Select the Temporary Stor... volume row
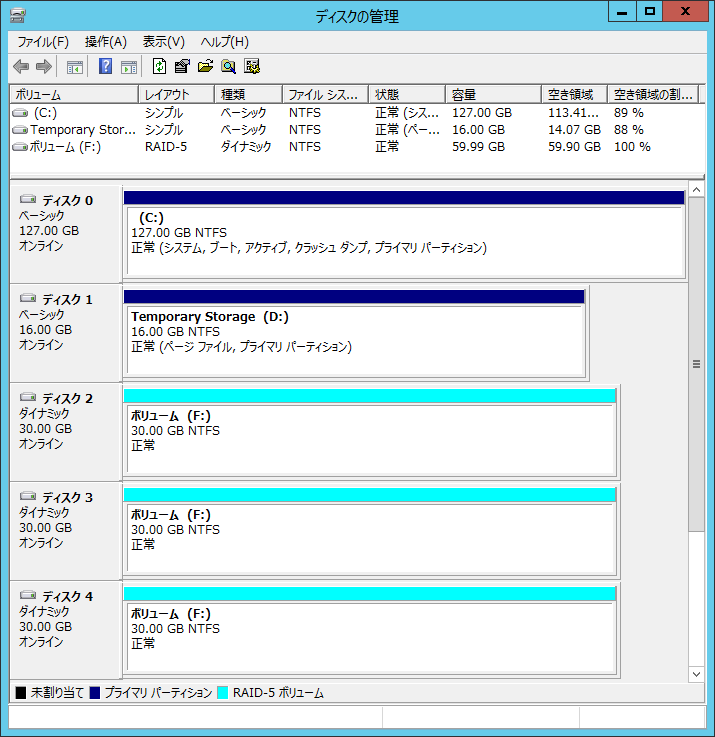The image size is (715, 737). [x=357, y=130]
